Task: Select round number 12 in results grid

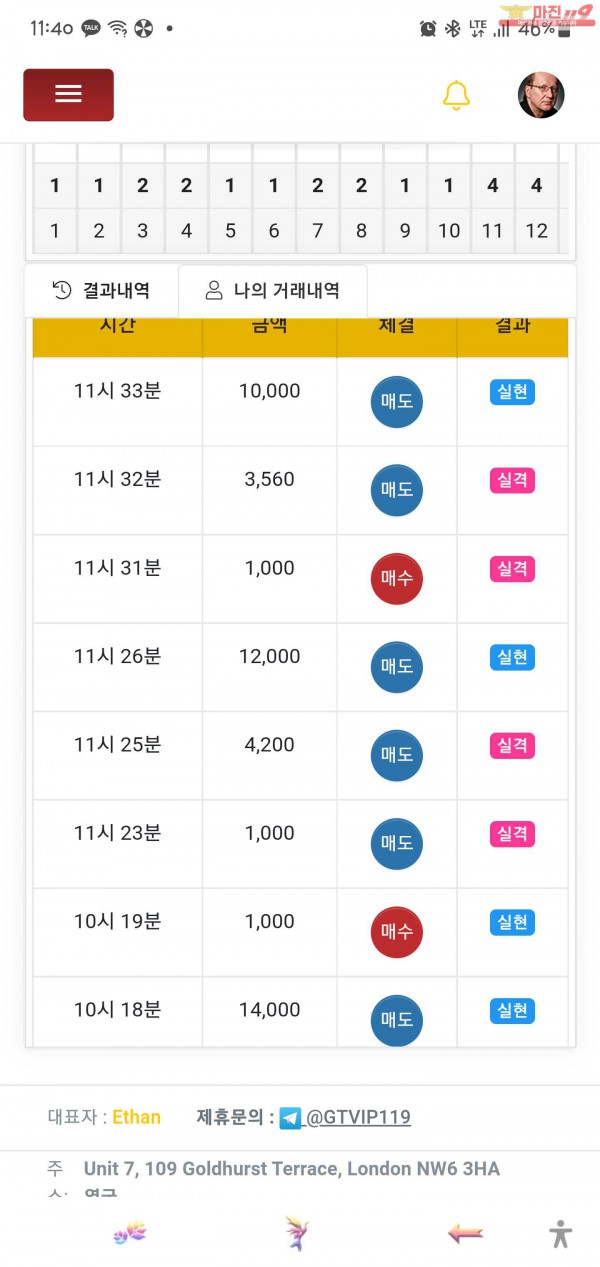Action: coord(537,231)
